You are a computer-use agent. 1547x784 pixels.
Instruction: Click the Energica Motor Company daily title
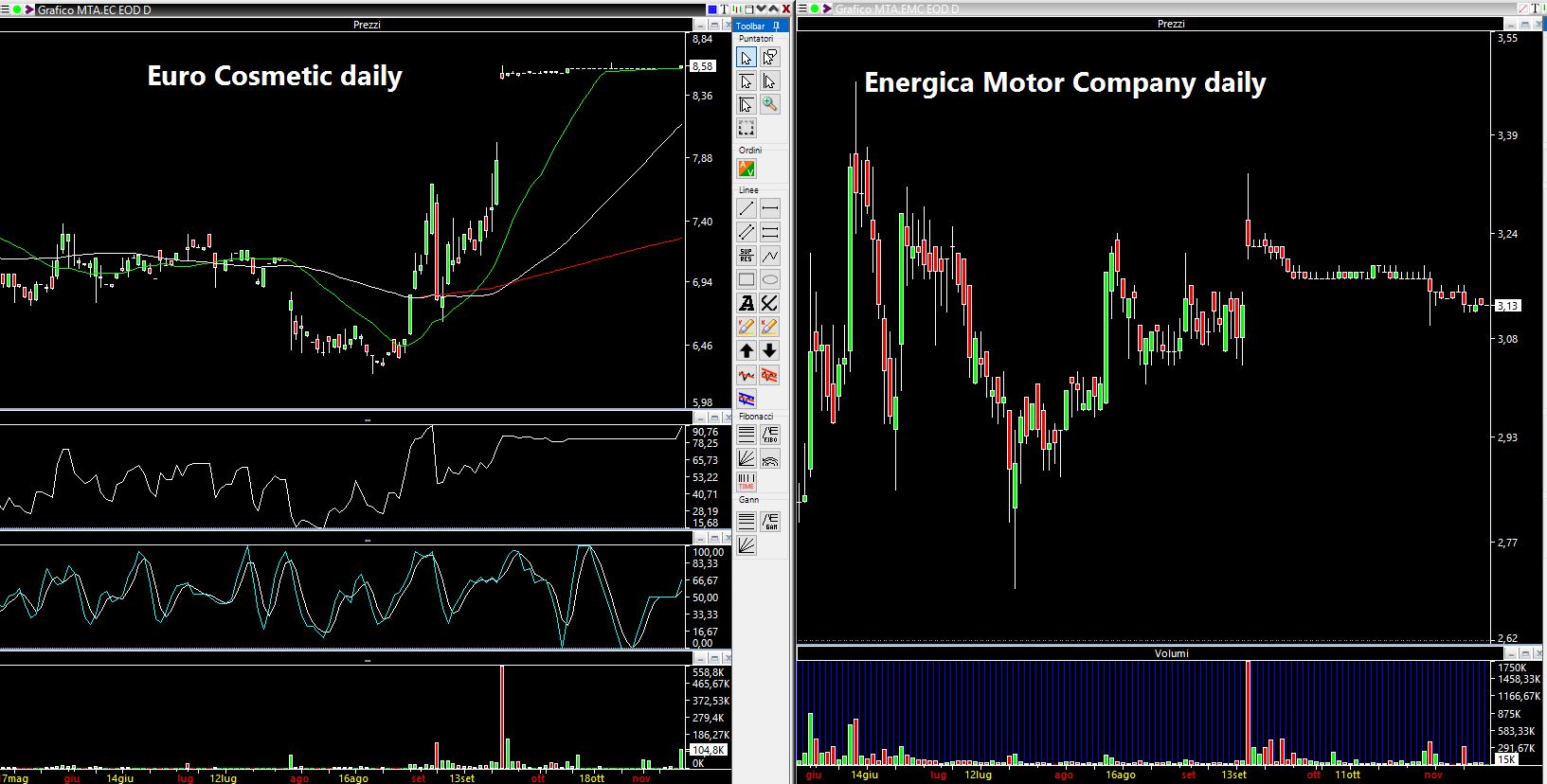coord(1065,83)
